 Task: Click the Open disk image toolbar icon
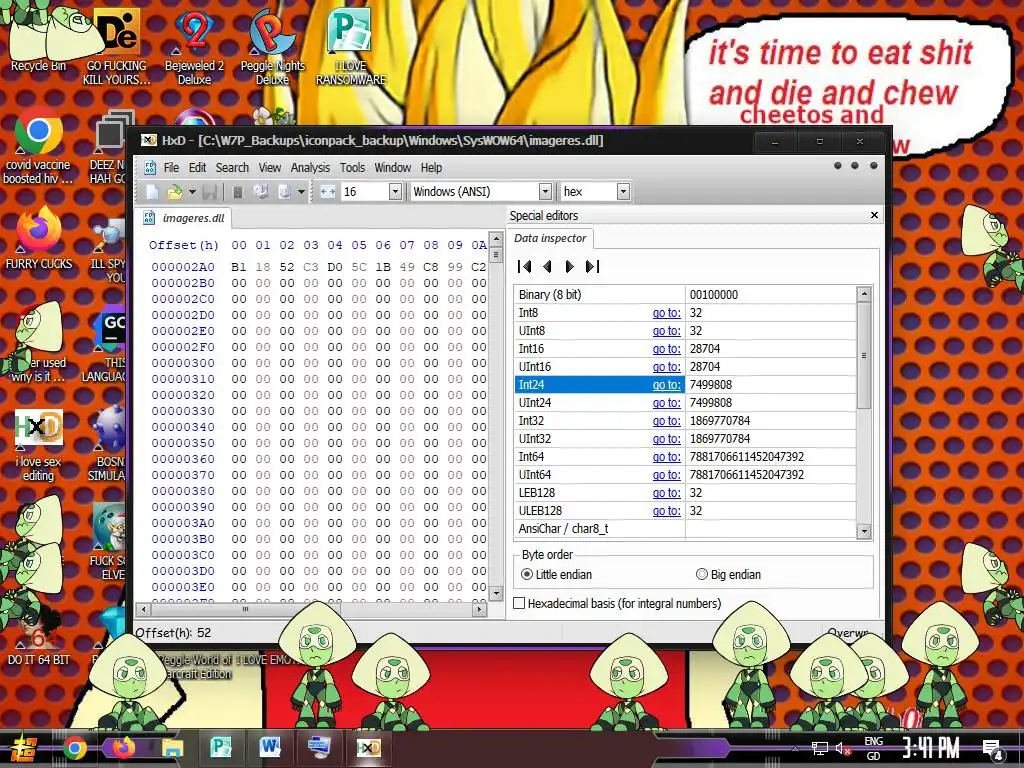[x=284, y=191]
